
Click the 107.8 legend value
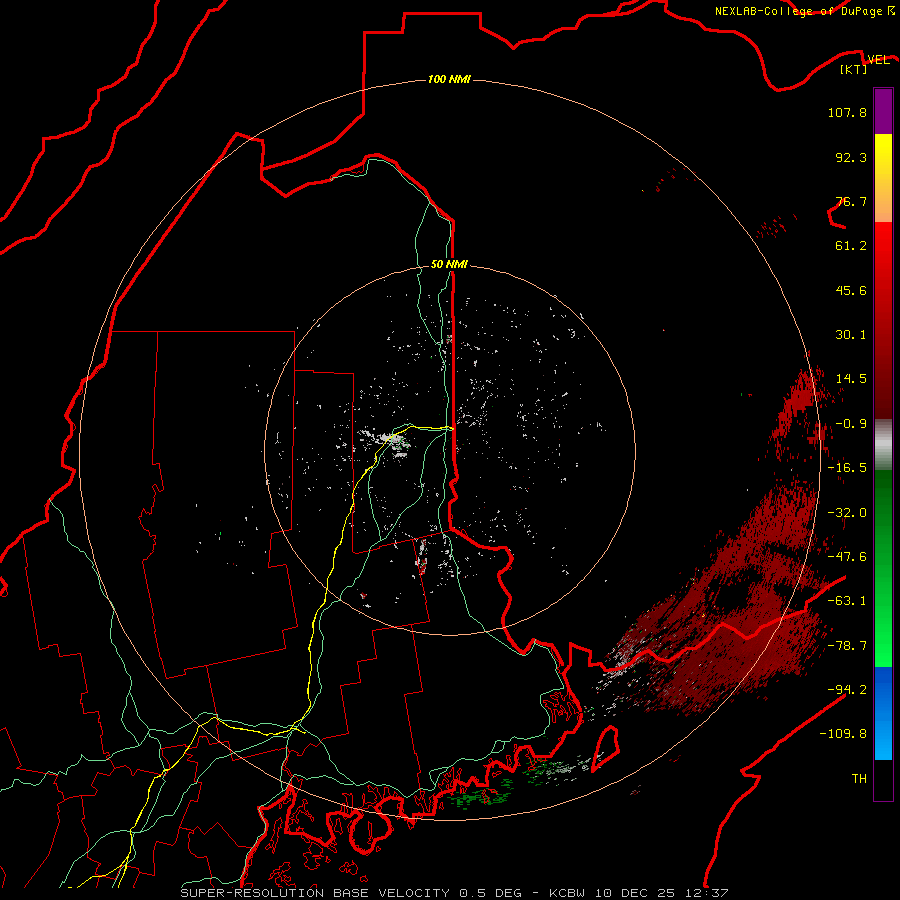(847, 112)
